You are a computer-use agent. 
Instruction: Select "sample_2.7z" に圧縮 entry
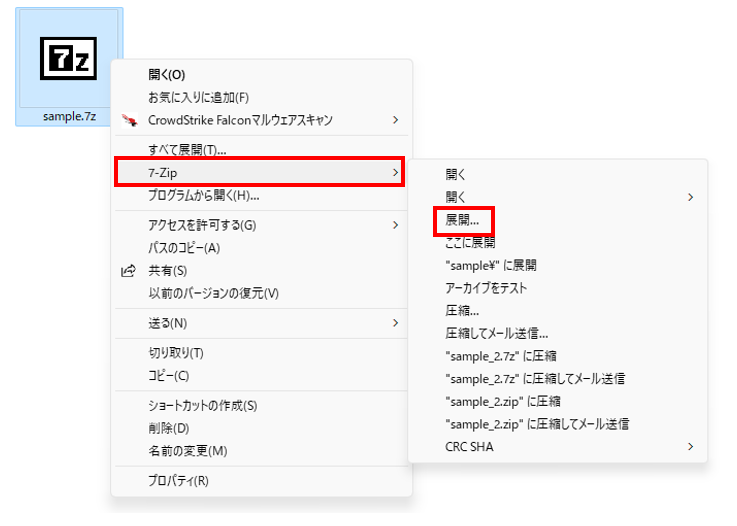[x=558, y=356]
